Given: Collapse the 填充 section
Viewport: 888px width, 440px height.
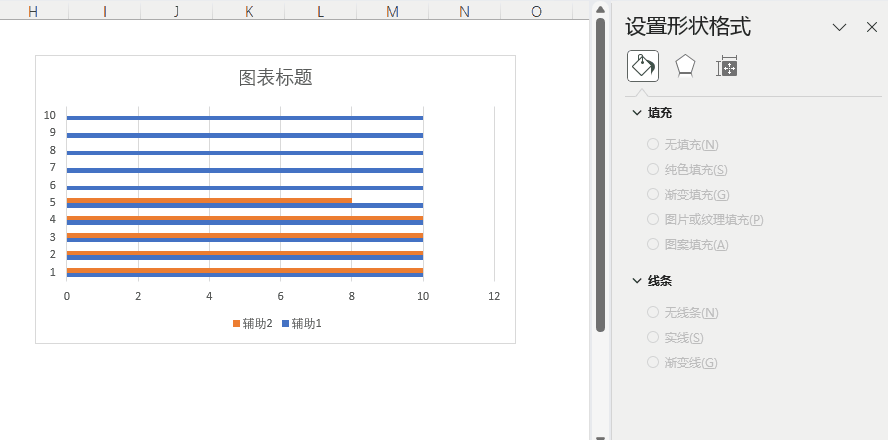Looking at the screenshot, I should pyautogui.click(x=637, y=113).
